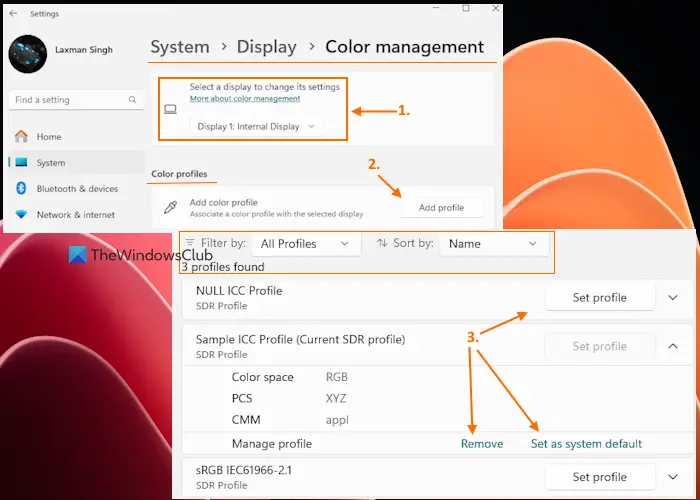700x500 pixels.
Task: Click the Home house icon in sidebar
Action: (21, 136)
